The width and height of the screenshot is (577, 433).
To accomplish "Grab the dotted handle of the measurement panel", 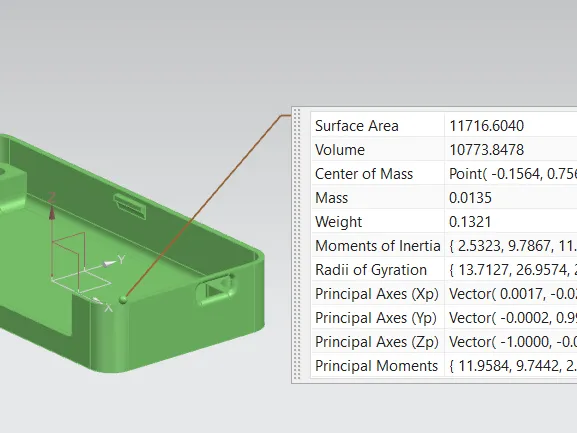I will pos(297,245).
